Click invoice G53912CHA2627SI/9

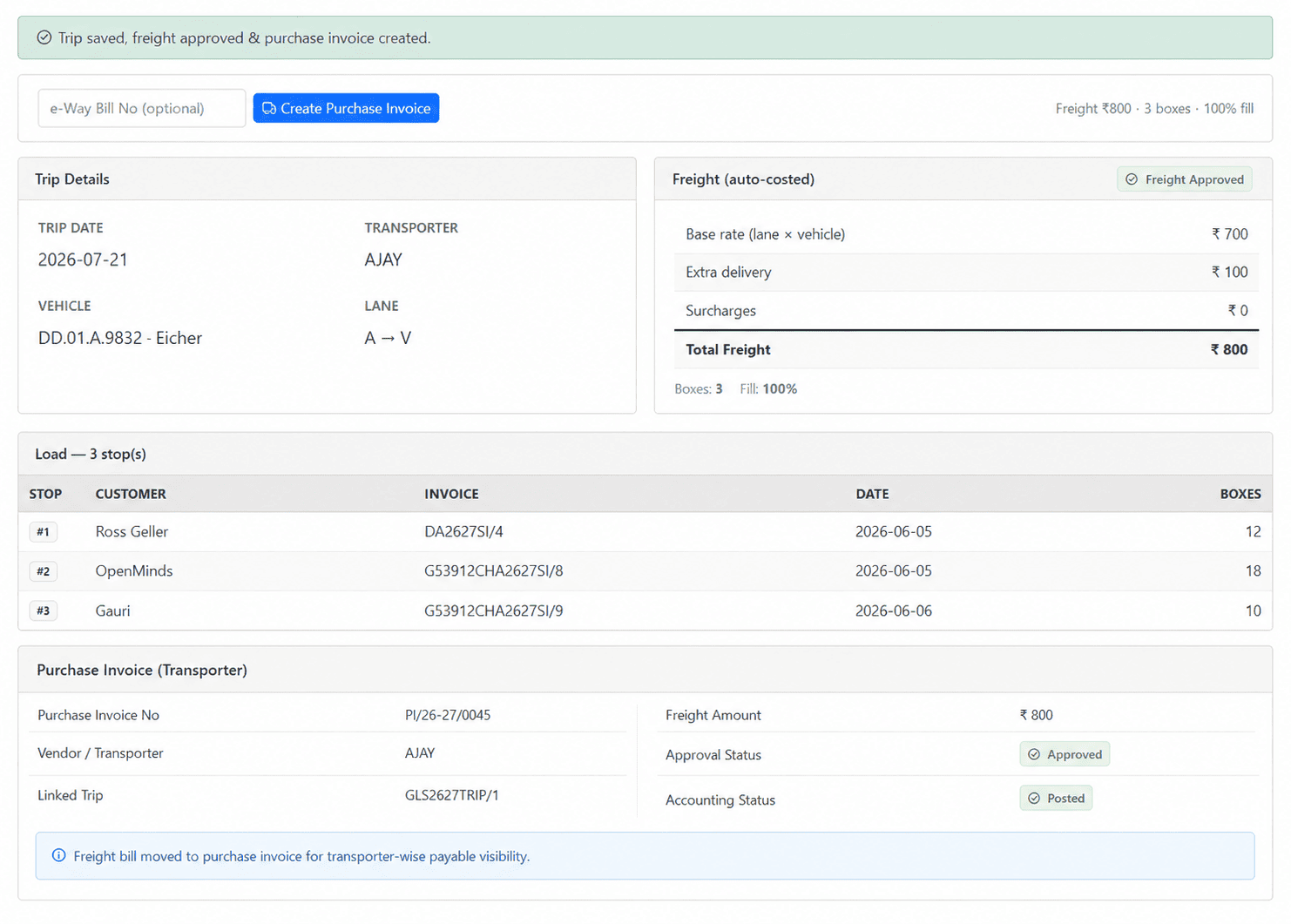[x=494, y=610]
